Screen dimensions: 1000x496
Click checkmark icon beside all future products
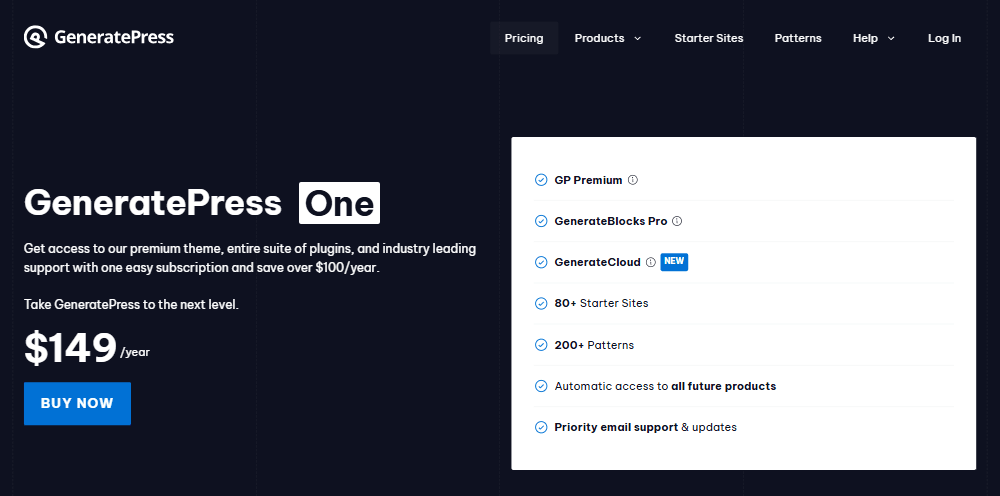point(542,386)
